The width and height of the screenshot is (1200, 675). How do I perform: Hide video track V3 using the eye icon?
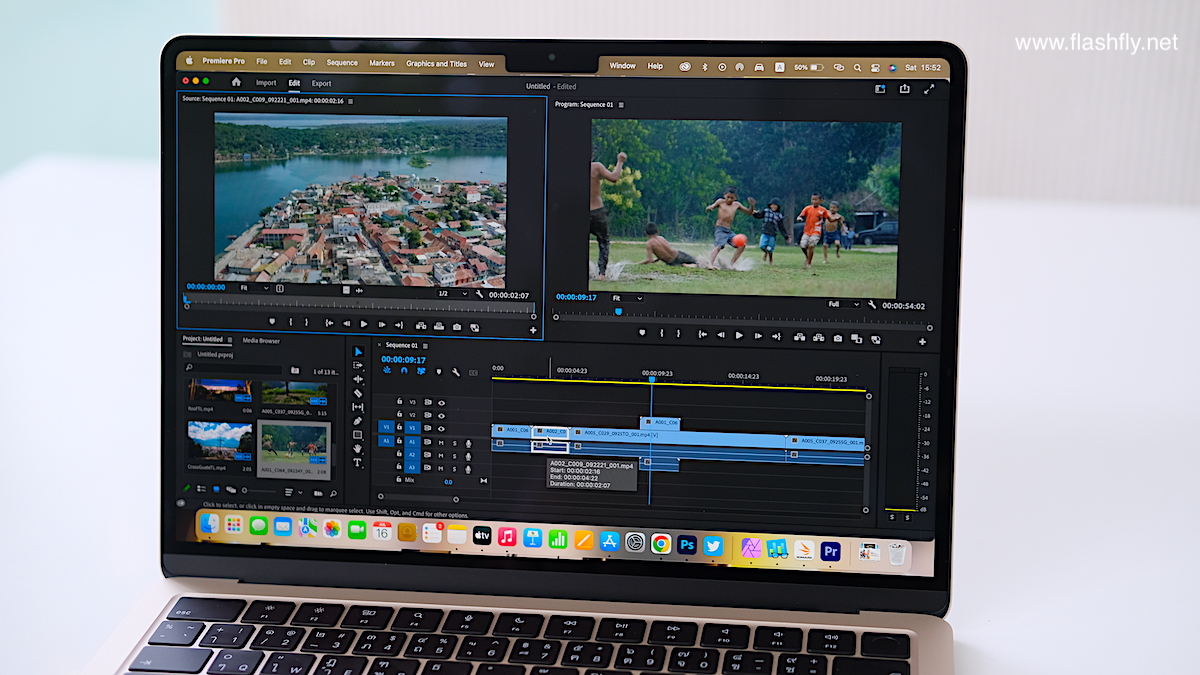coord(441,403)
